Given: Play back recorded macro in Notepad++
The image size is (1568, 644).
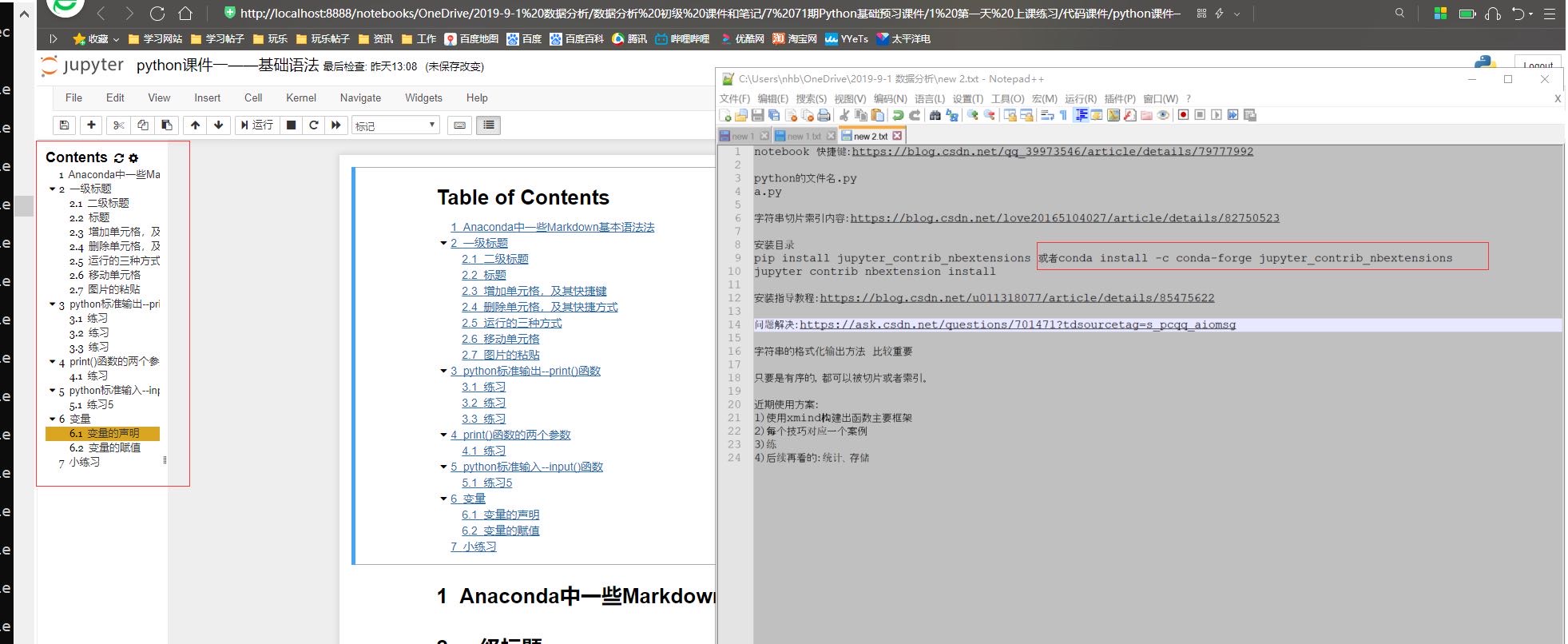Looking at the screenshot, I should [1217, 116].
